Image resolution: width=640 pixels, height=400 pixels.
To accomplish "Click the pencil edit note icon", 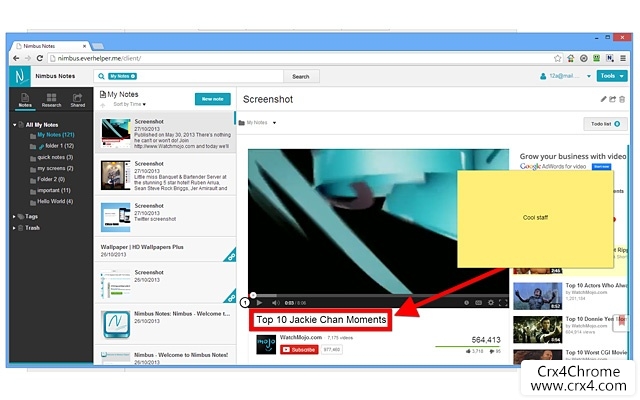I will click(603, 99).
